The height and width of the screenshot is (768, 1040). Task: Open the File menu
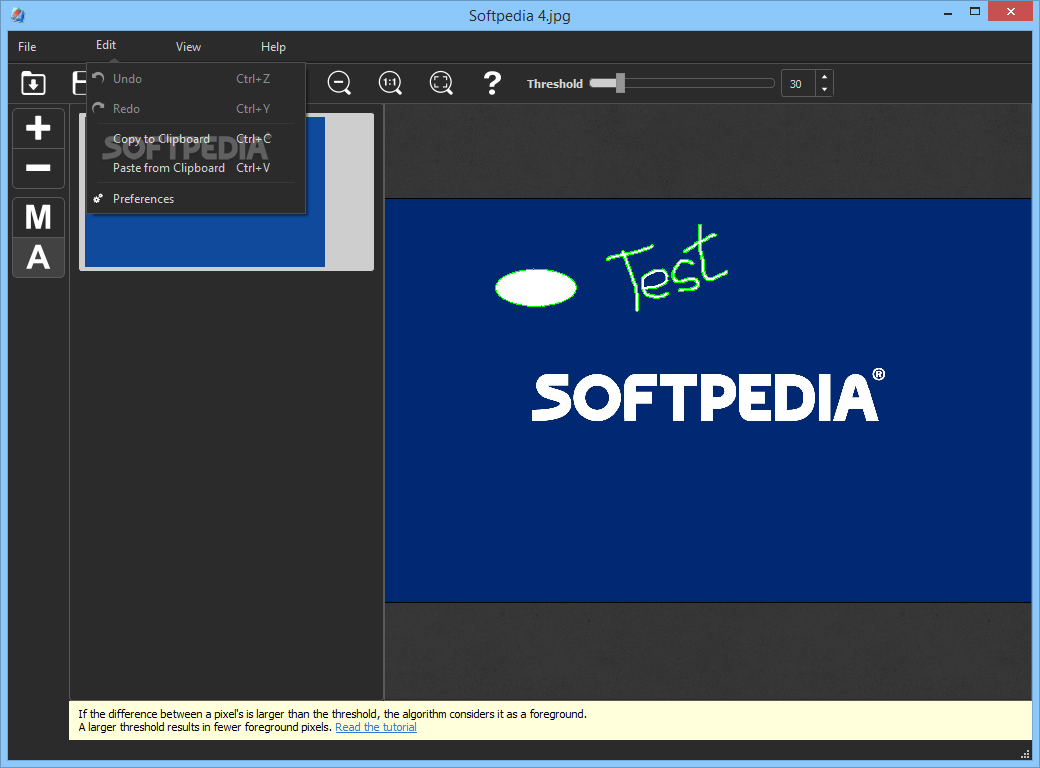coord(27,46)
